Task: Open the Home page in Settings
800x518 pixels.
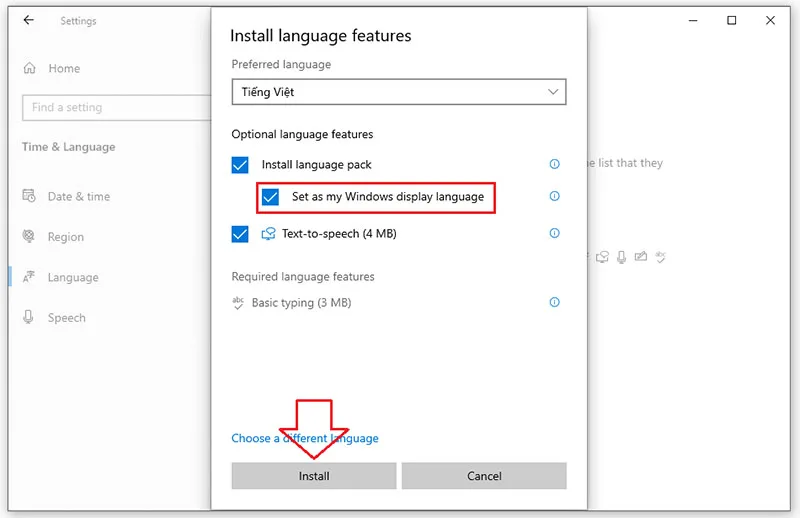Action: (x=51, y=68)
